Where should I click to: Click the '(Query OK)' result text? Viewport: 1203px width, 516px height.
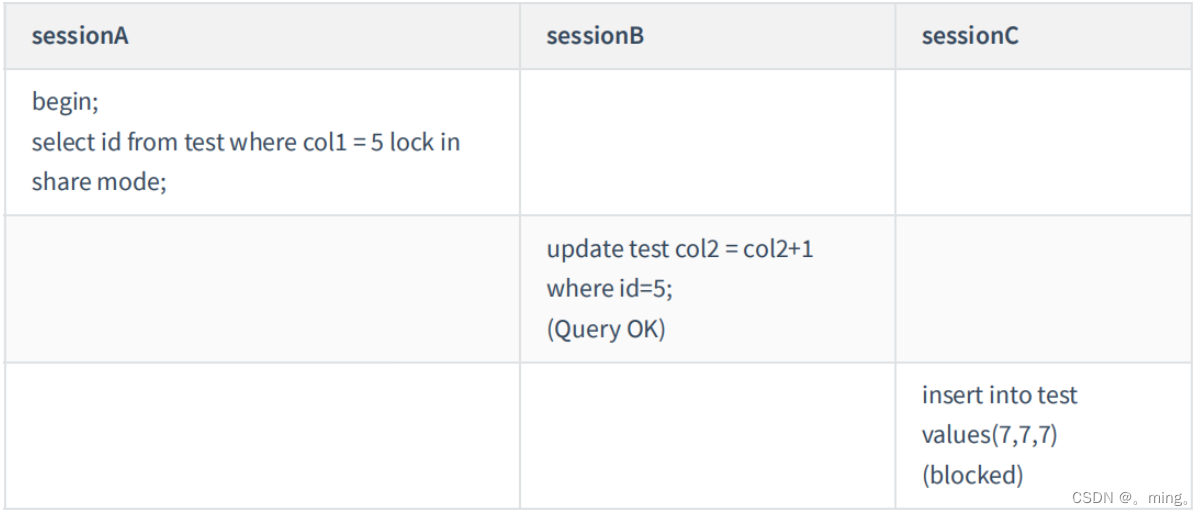[x=605, y=329]
